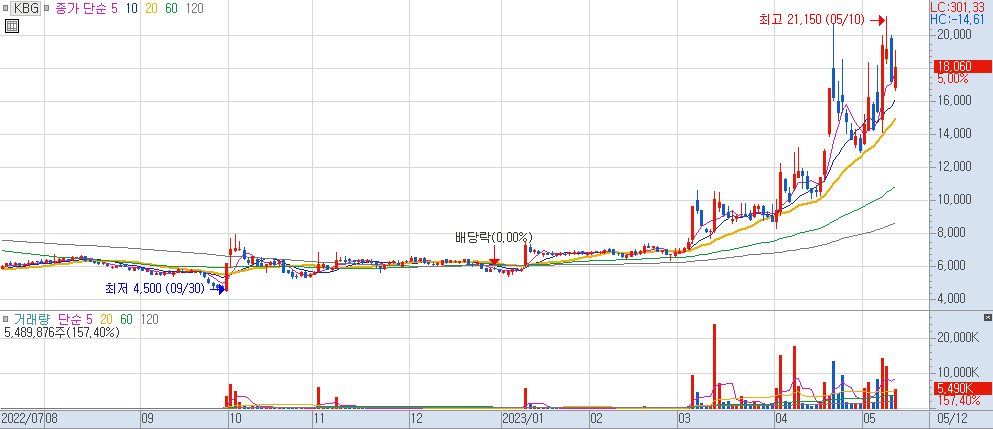993x429 pixels.
Task: Click the 배당락(0,00%) ex-dividend label
Action: (495, 238)
